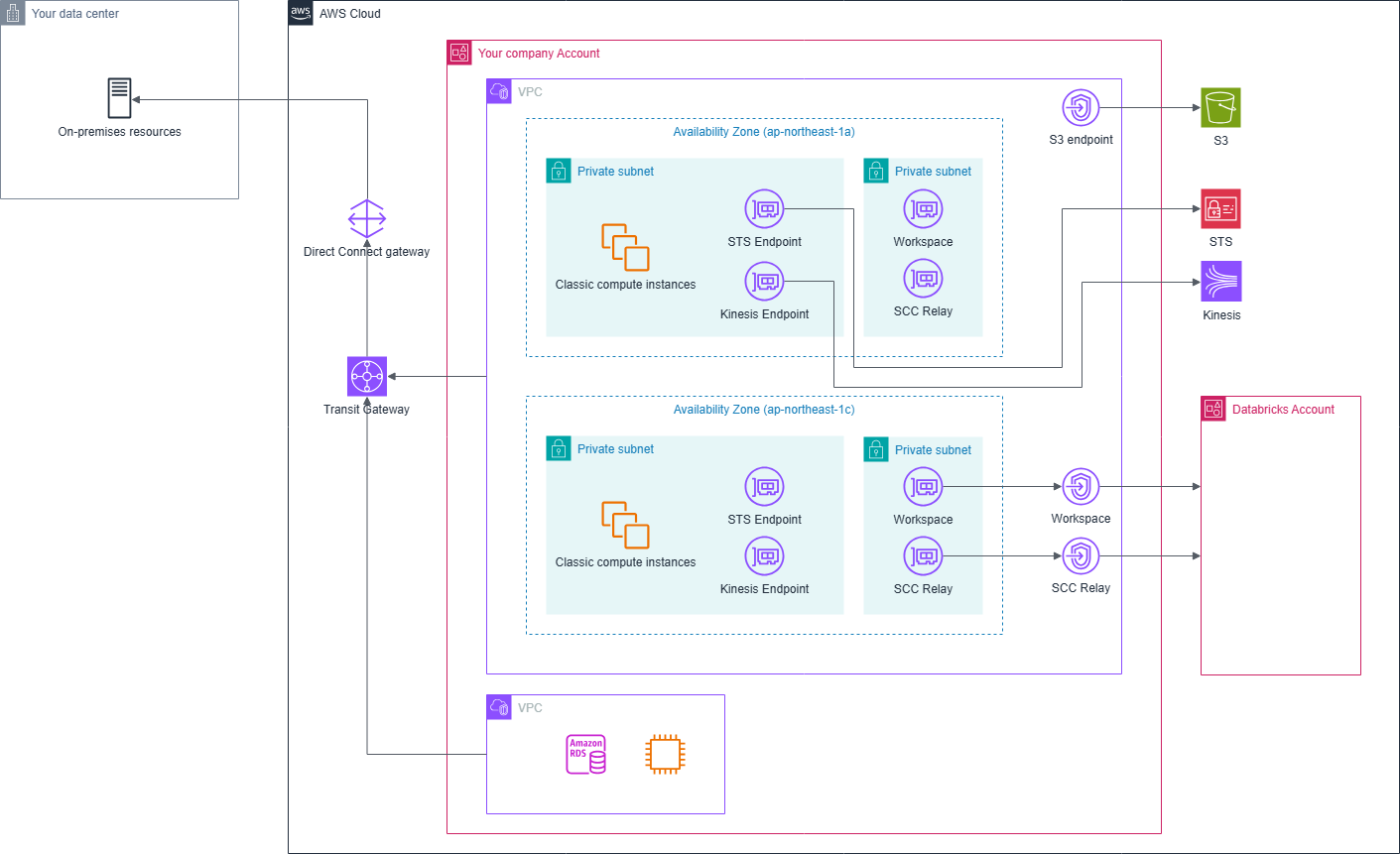Click the VPC icon of the availability zones VPC
The height and width of the screenshot is (854, 1400).
click(x=499, y=91)
